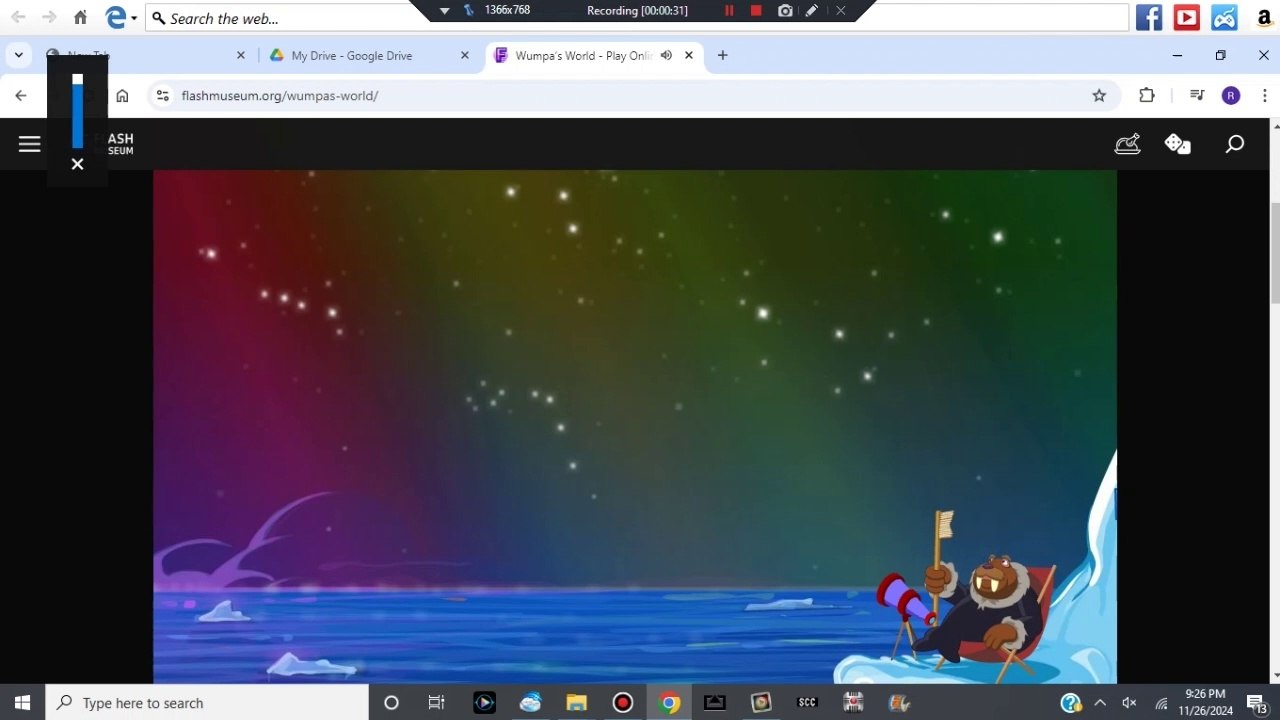Open the help question-mark tray icon

pos(1071,703)
